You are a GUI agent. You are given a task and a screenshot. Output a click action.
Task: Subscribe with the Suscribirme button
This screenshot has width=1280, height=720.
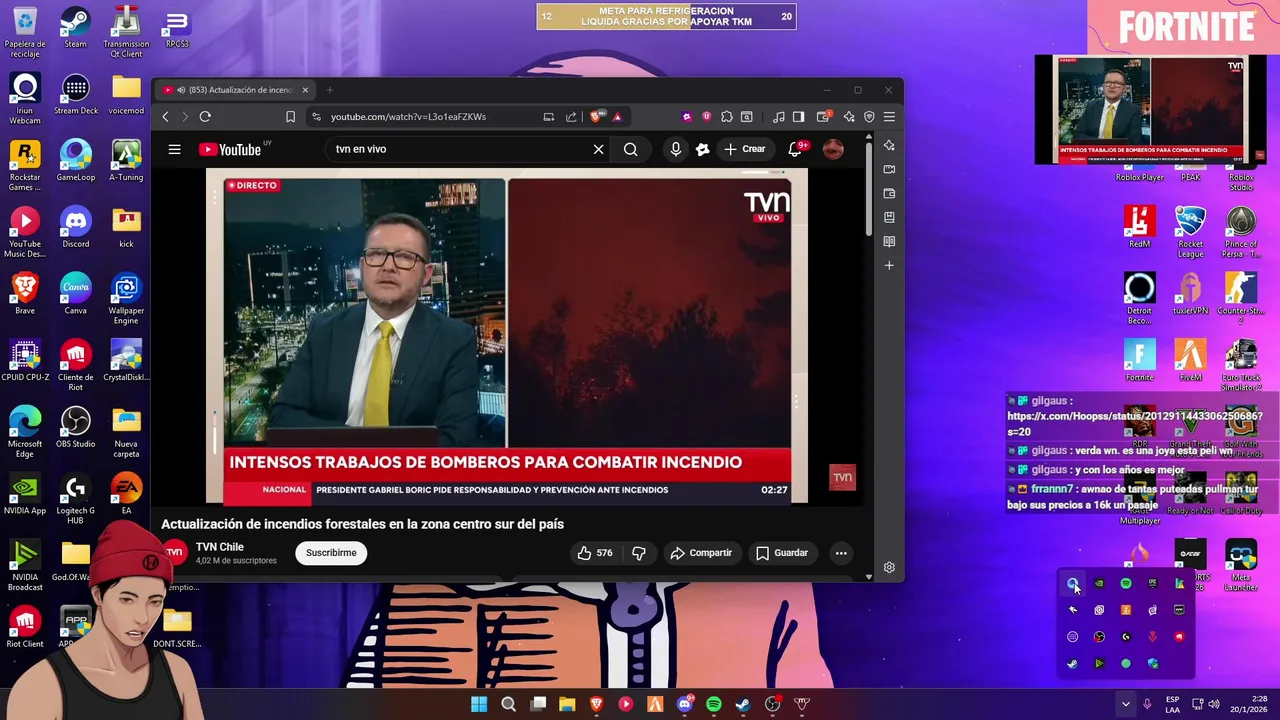(x=331, y=553)
